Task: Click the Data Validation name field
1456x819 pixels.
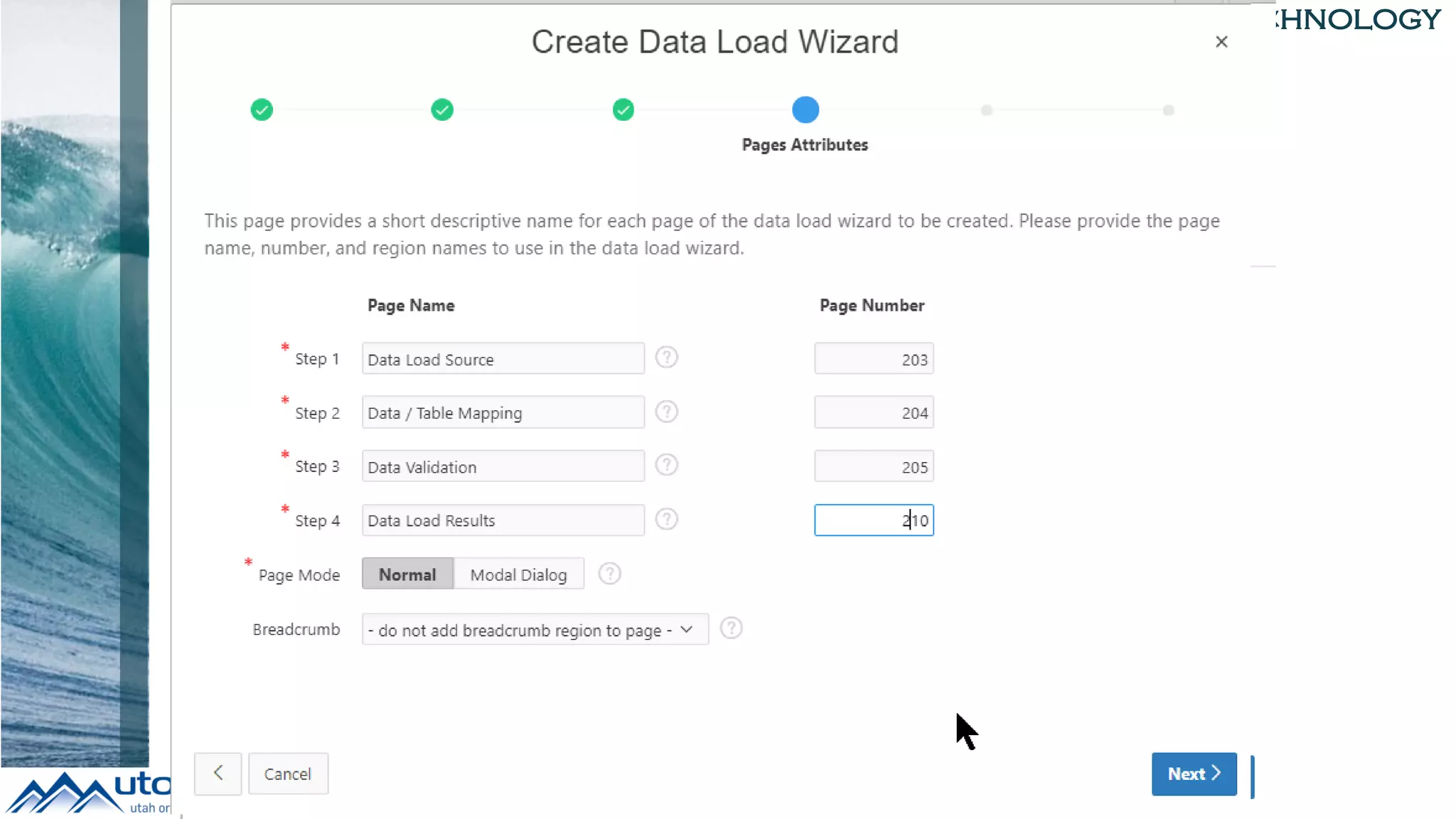Action: pyautogui.click(x=503, y=467)
